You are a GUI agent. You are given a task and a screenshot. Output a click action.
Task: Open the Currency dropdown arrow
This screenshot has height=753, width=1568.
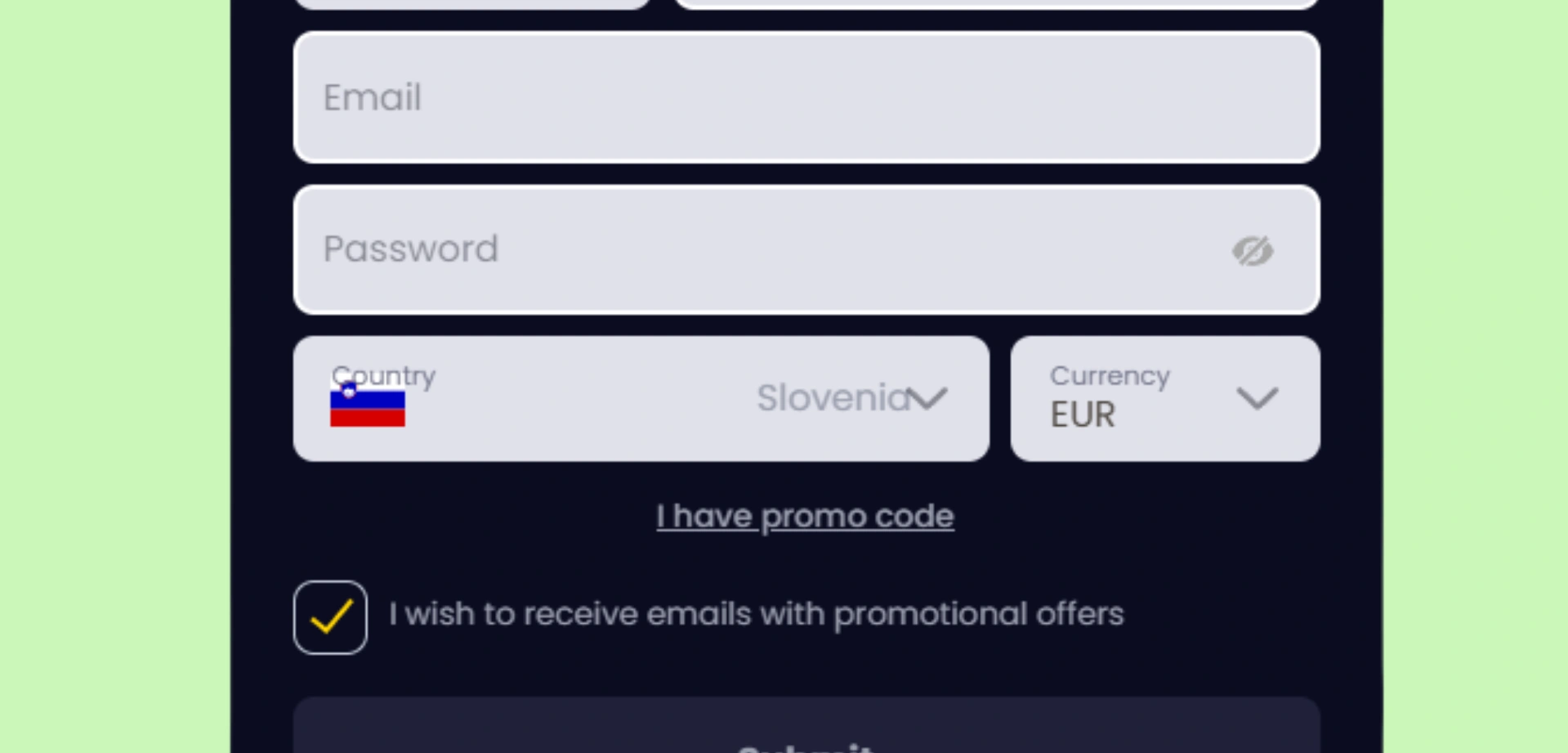click(x=1257, y=399)
